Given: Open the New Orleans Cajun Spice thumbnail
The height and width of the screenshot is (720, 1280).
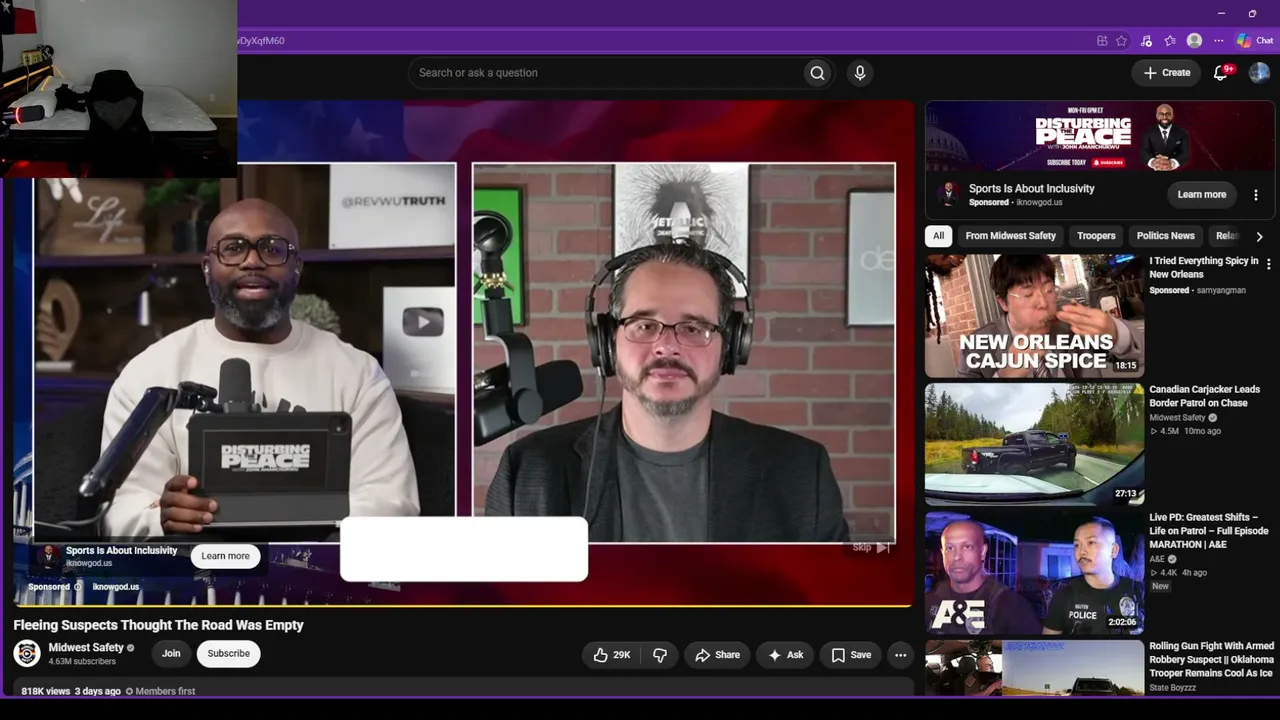Looking at the screenshot, I should (x=1034, y=316).
